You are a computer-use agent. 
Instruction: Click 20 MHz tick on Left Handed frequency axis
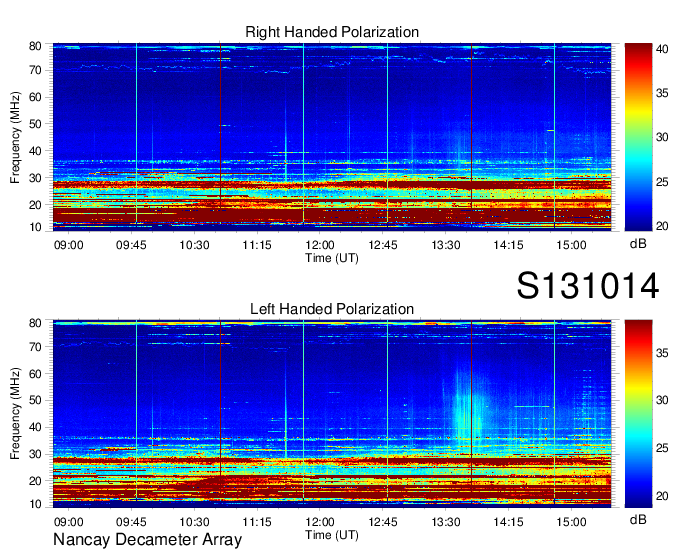35,481
